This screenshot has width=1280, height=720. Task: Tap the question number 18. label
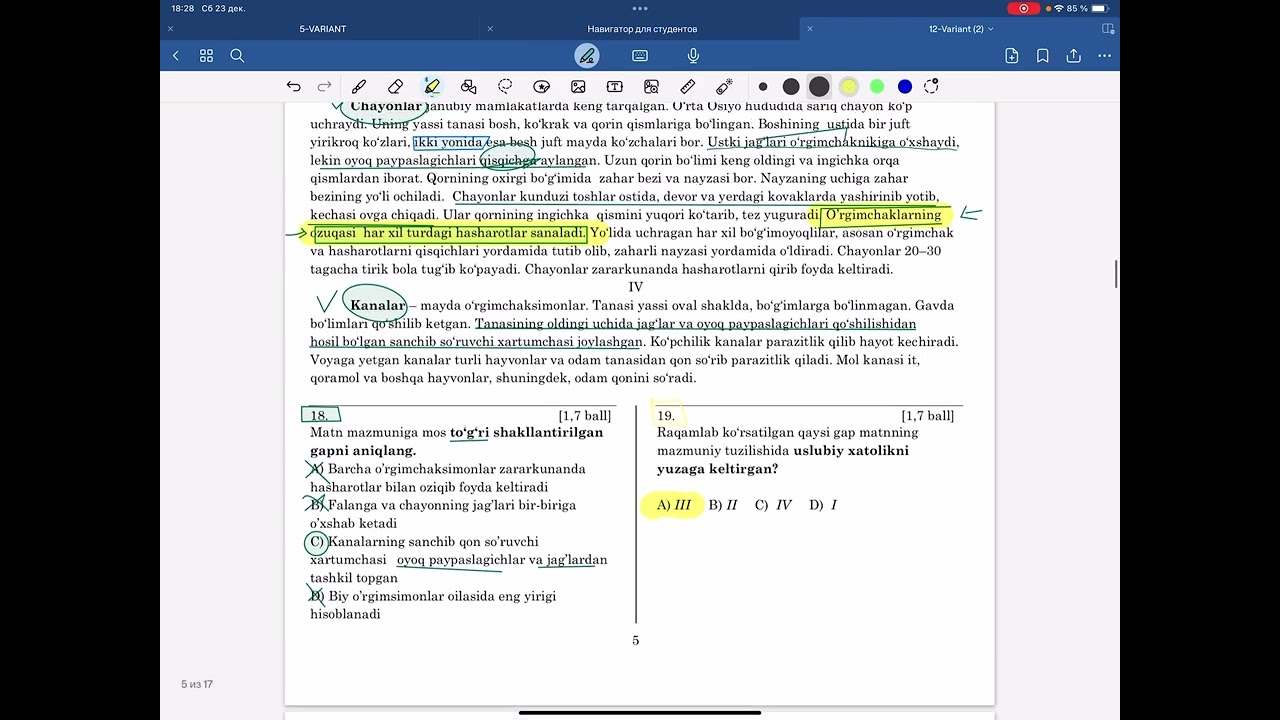(x=320, y=415)
